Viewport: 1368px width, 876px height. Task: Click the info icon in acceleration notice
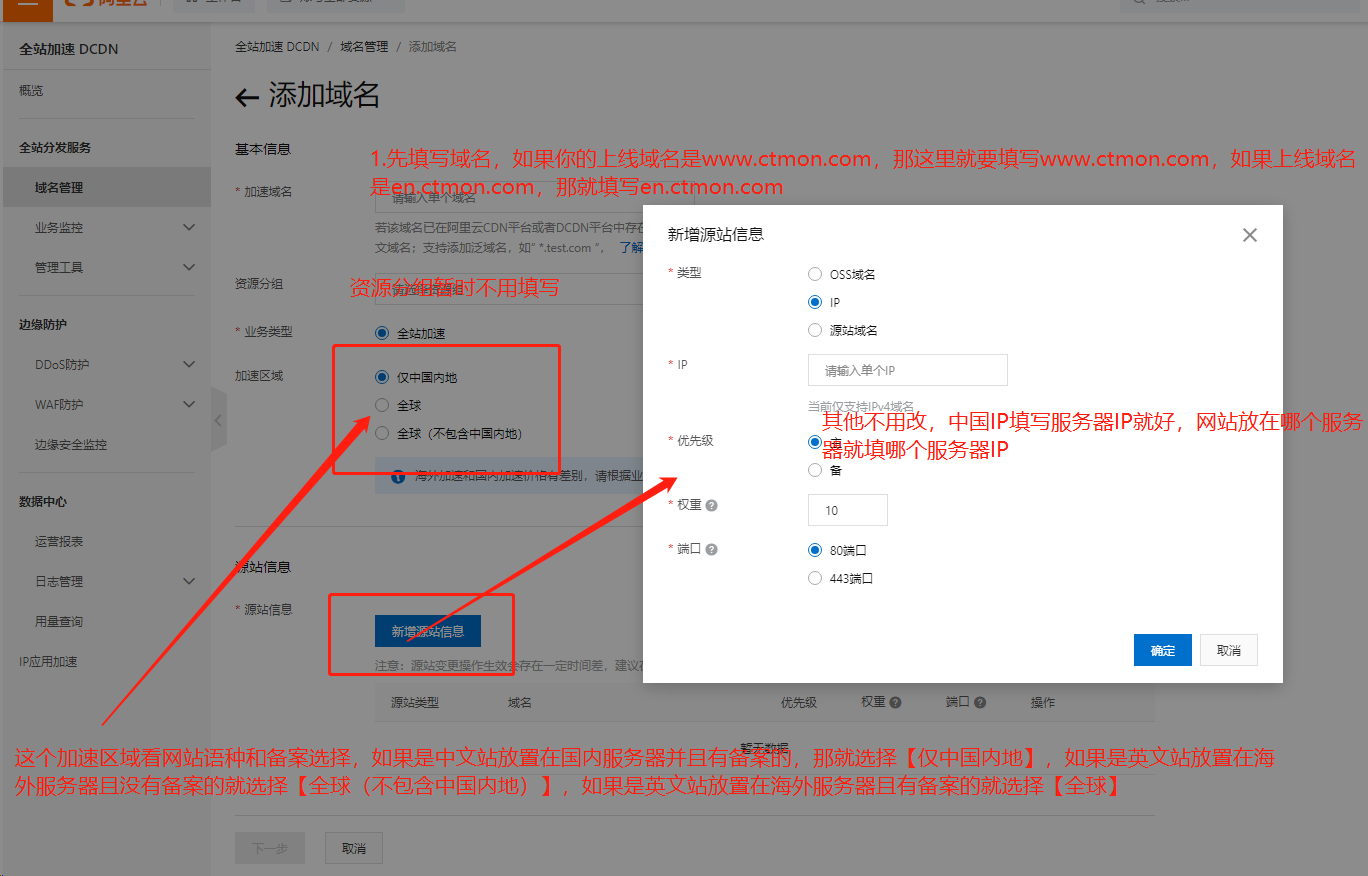[397, 477]
